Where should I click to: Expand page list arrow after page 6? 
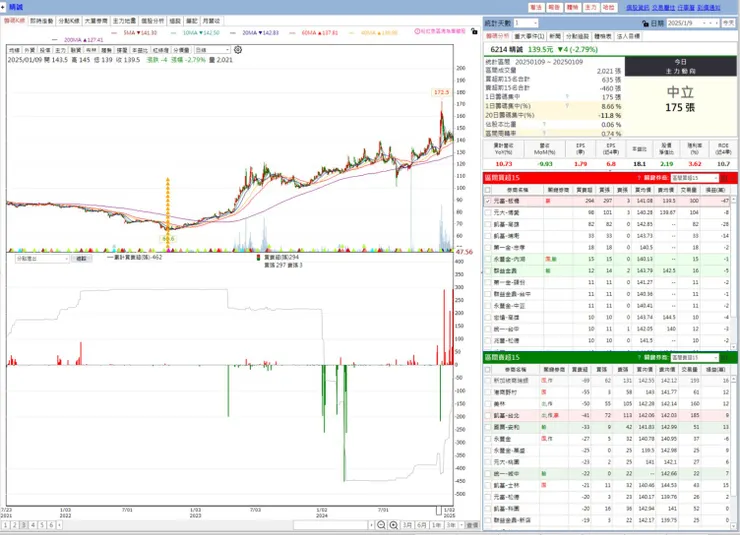pos(59,525)
